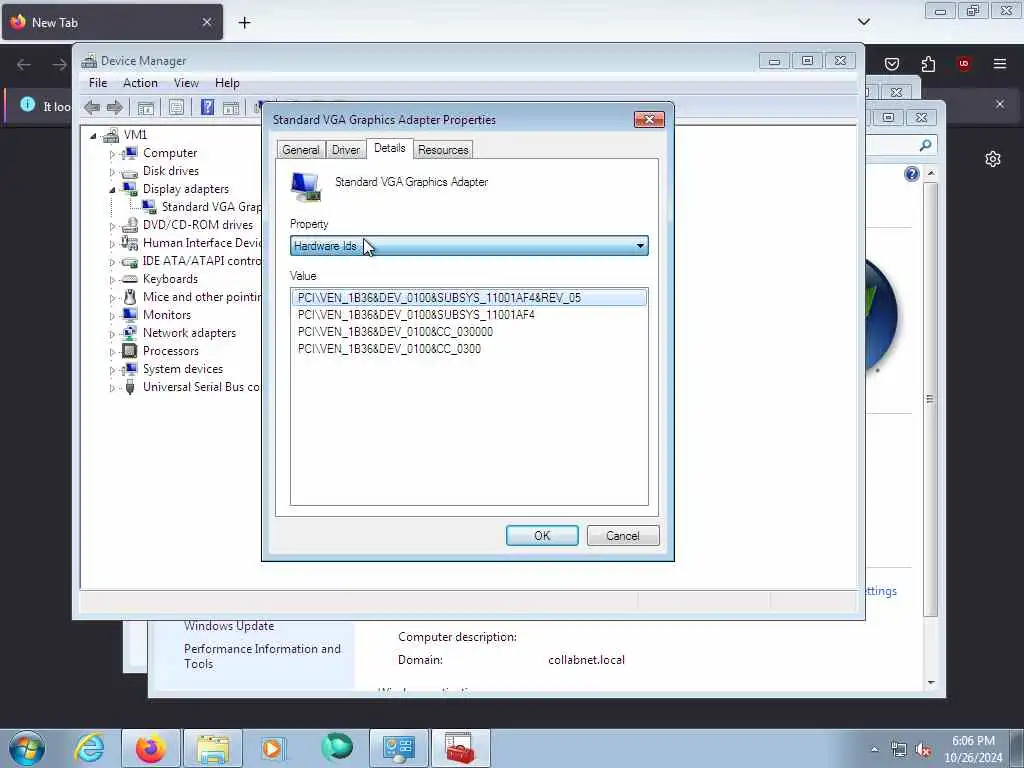
Task: Open the View menu in Device Manager
Action: point(186,83)
